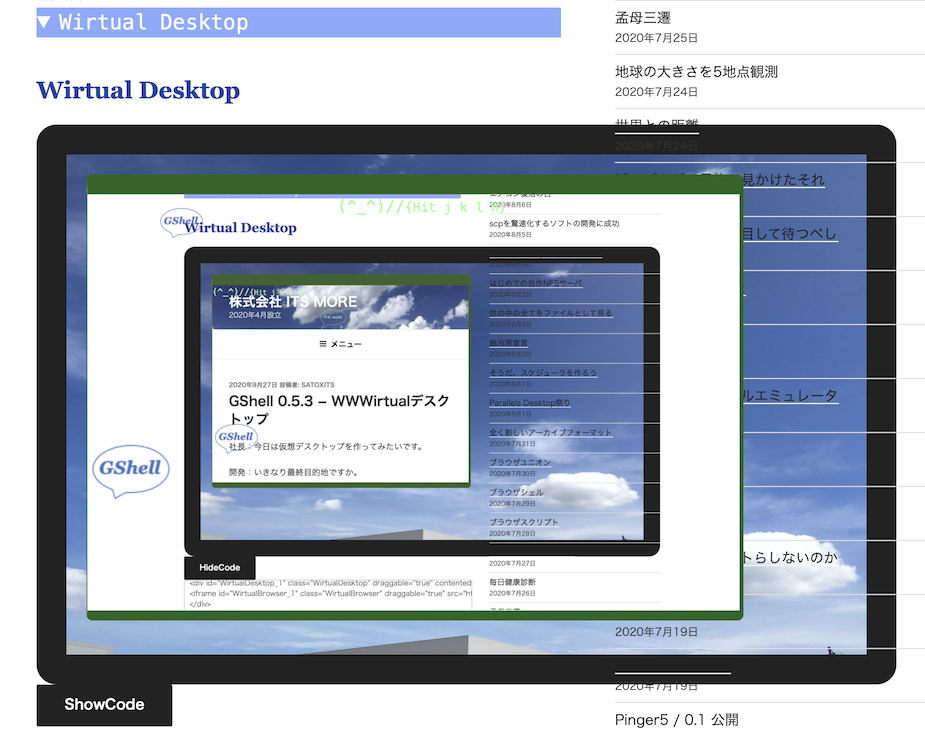This screenshot has width=925, height=733.
Task: Open the ブラウザシェル post link
Action: [516, 492]
